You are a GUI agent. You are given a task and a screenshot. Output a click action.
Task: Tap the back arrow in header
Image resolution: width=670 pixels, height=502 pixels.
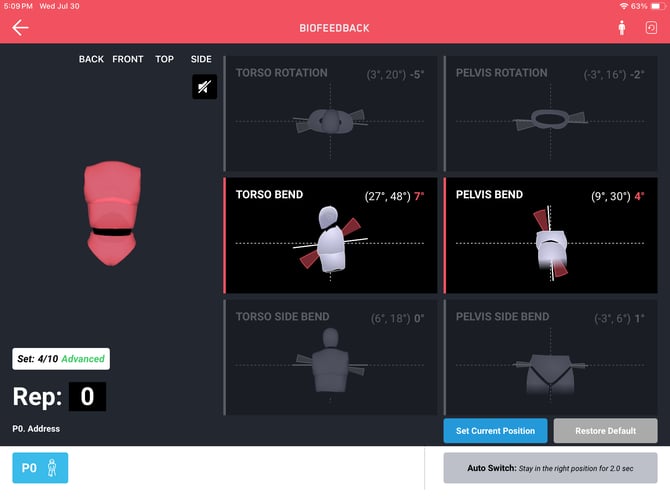20,28
